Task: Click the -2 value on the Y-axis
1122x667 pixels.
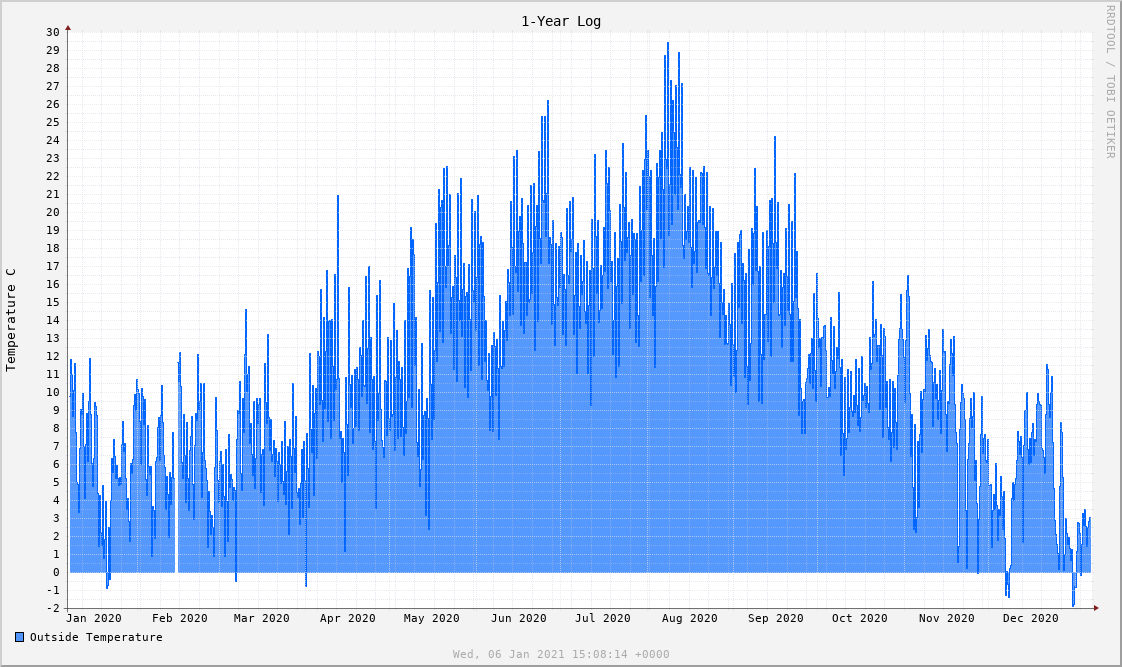Action: click(x=52, y=608)
